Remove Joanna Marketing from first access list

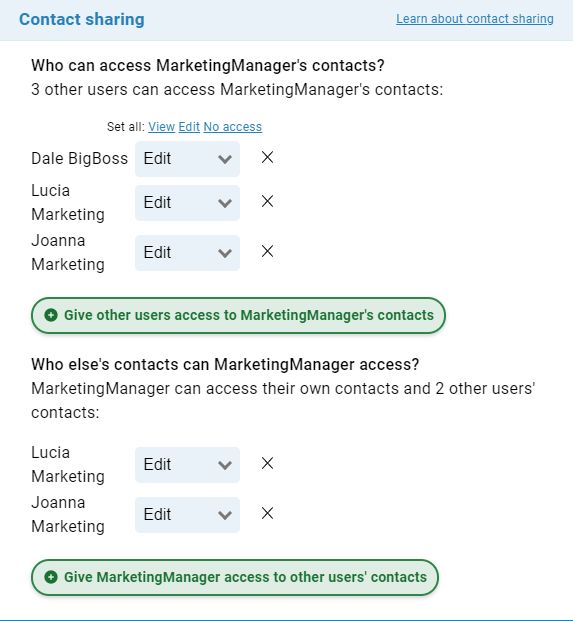point(267,251)
